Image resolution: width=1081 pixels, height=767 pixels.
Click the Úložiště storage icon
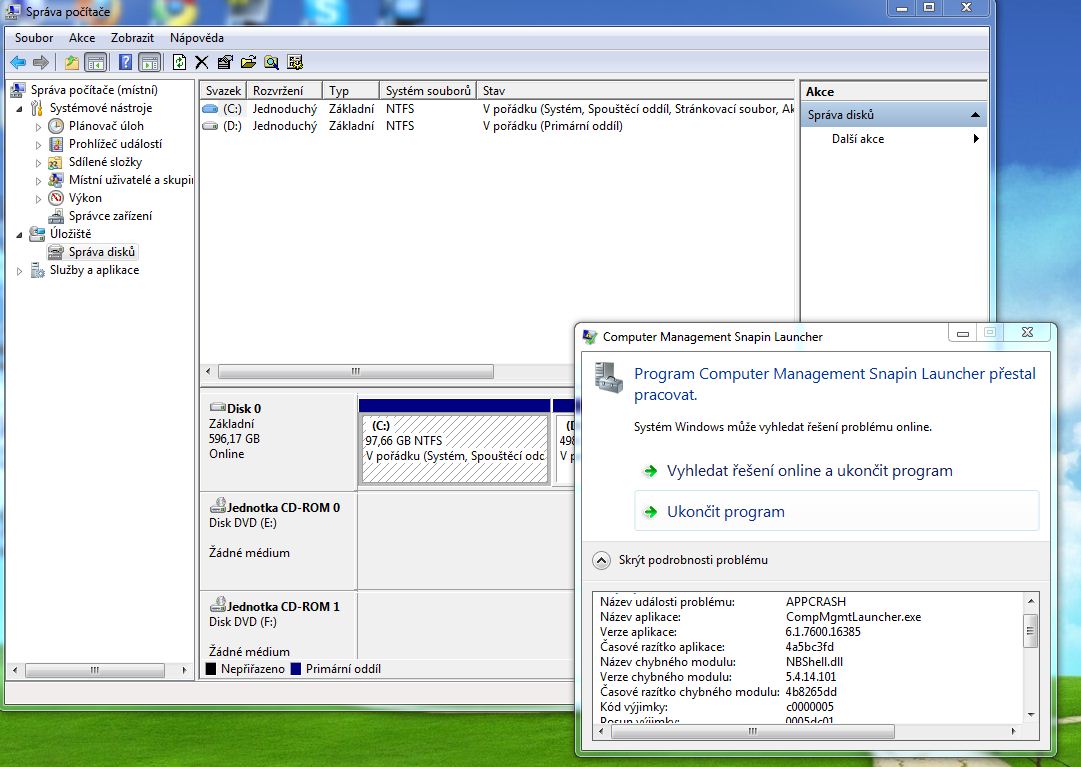click(x=37, y=234)
